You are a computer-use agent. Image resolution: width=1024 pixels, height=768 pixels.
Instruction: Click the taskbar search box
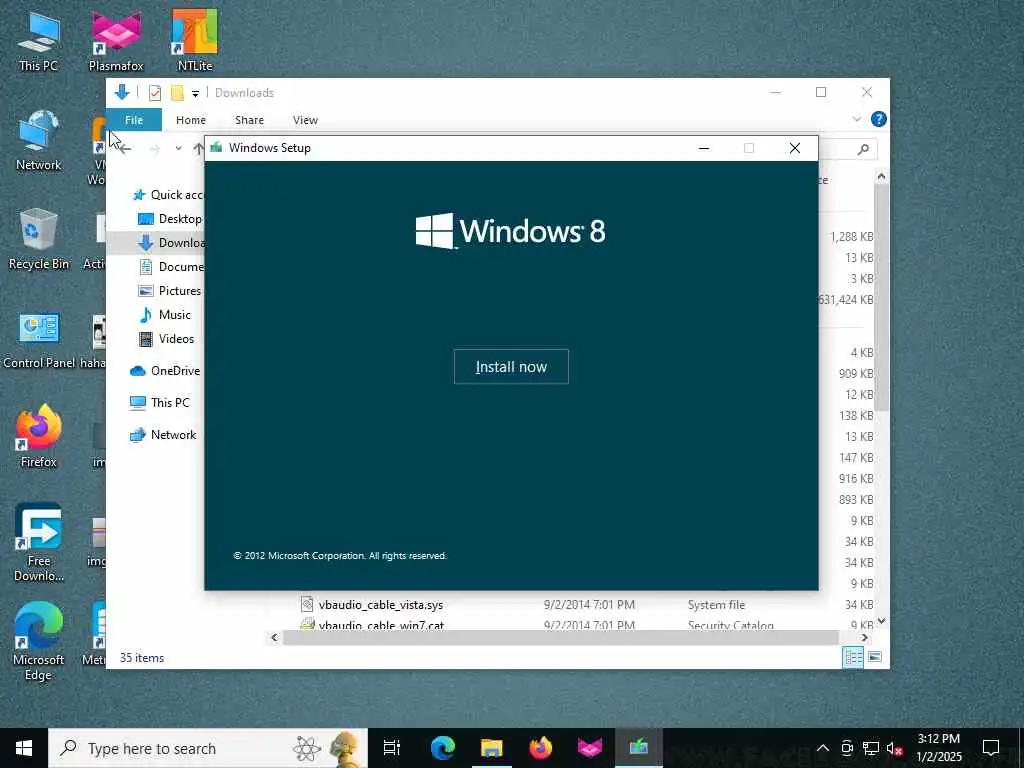[x=208, y=748]
